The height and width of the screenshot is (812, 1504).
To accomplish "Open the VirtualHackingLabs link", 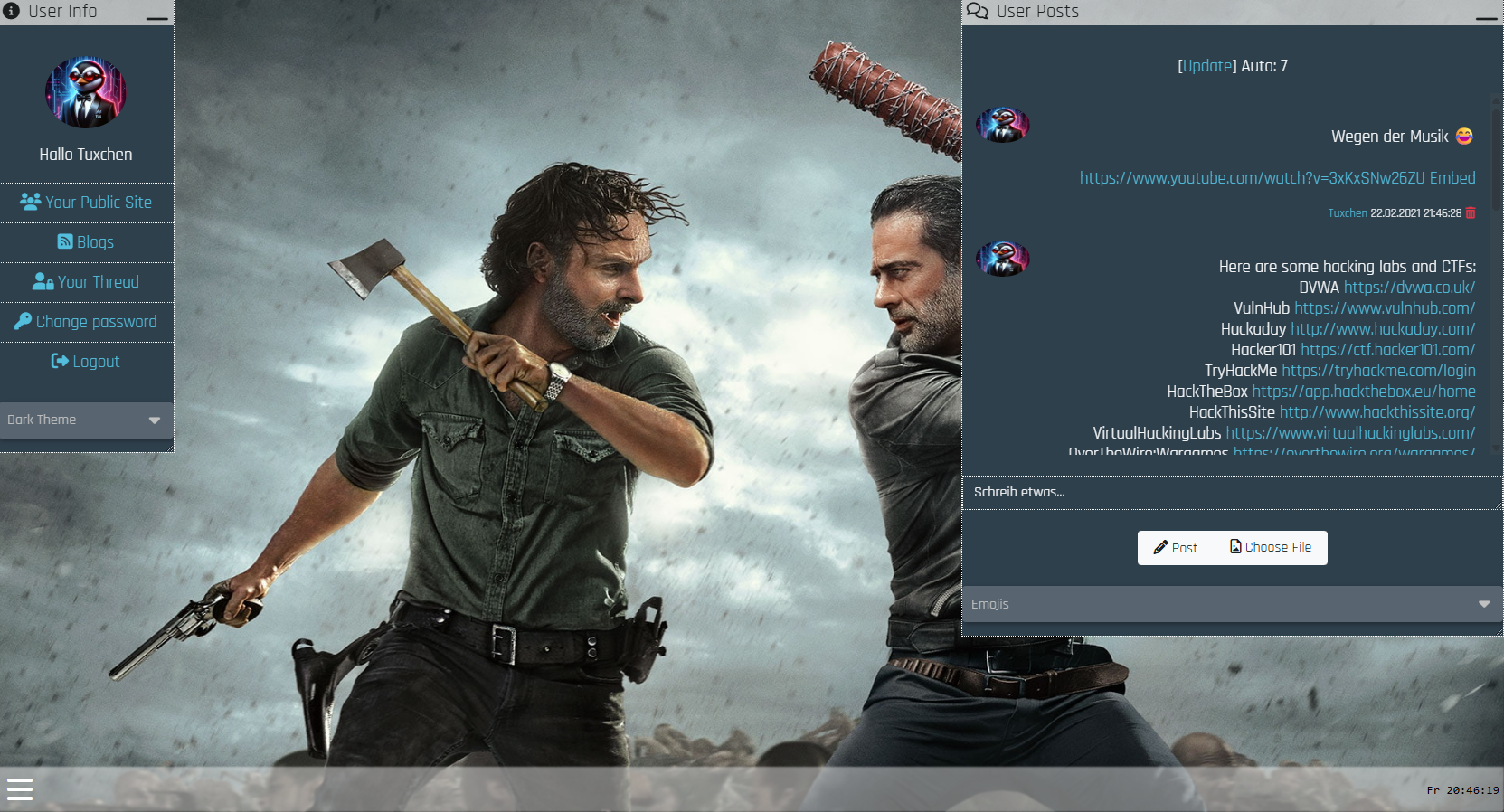I will [x=1350, y=433].
